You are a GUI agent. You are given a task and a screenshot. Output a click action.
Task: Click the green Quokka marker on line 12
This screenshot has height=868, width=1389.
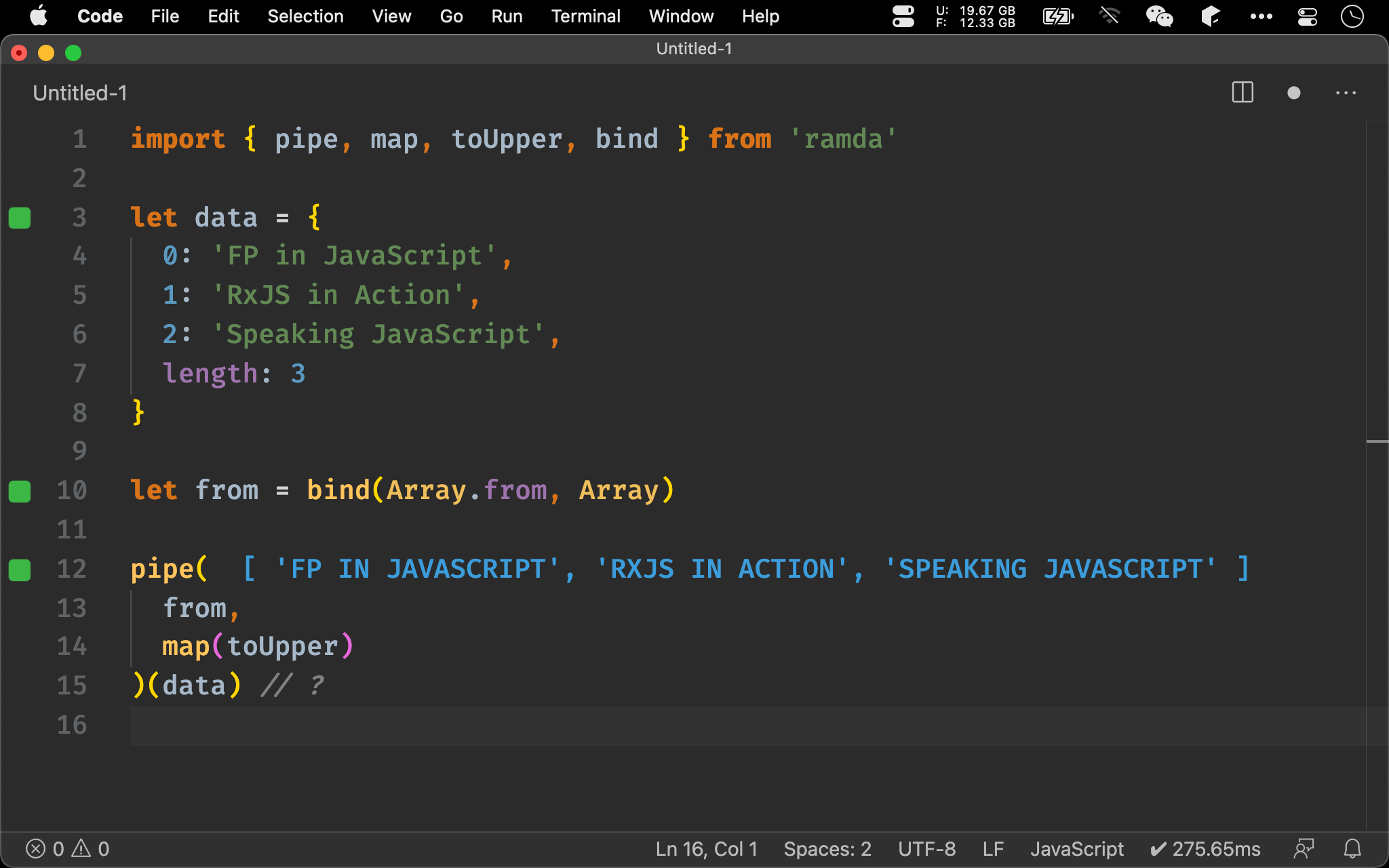[20, 570]
